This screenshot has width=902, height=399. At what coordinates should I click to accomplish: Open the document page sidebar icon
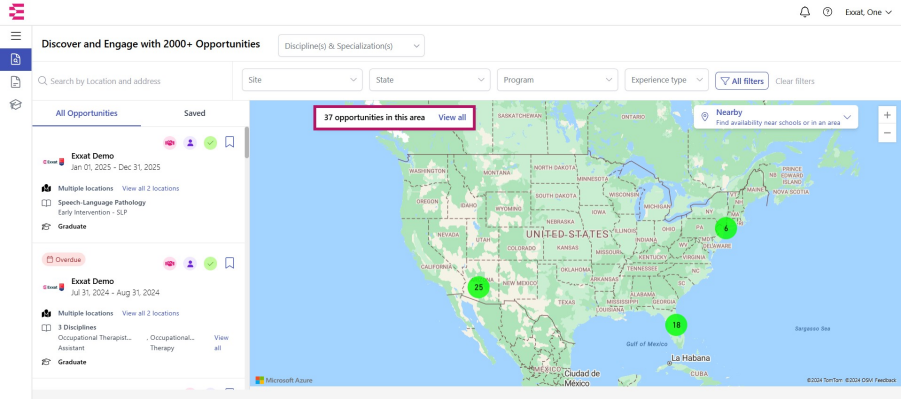tap(16, 82)
